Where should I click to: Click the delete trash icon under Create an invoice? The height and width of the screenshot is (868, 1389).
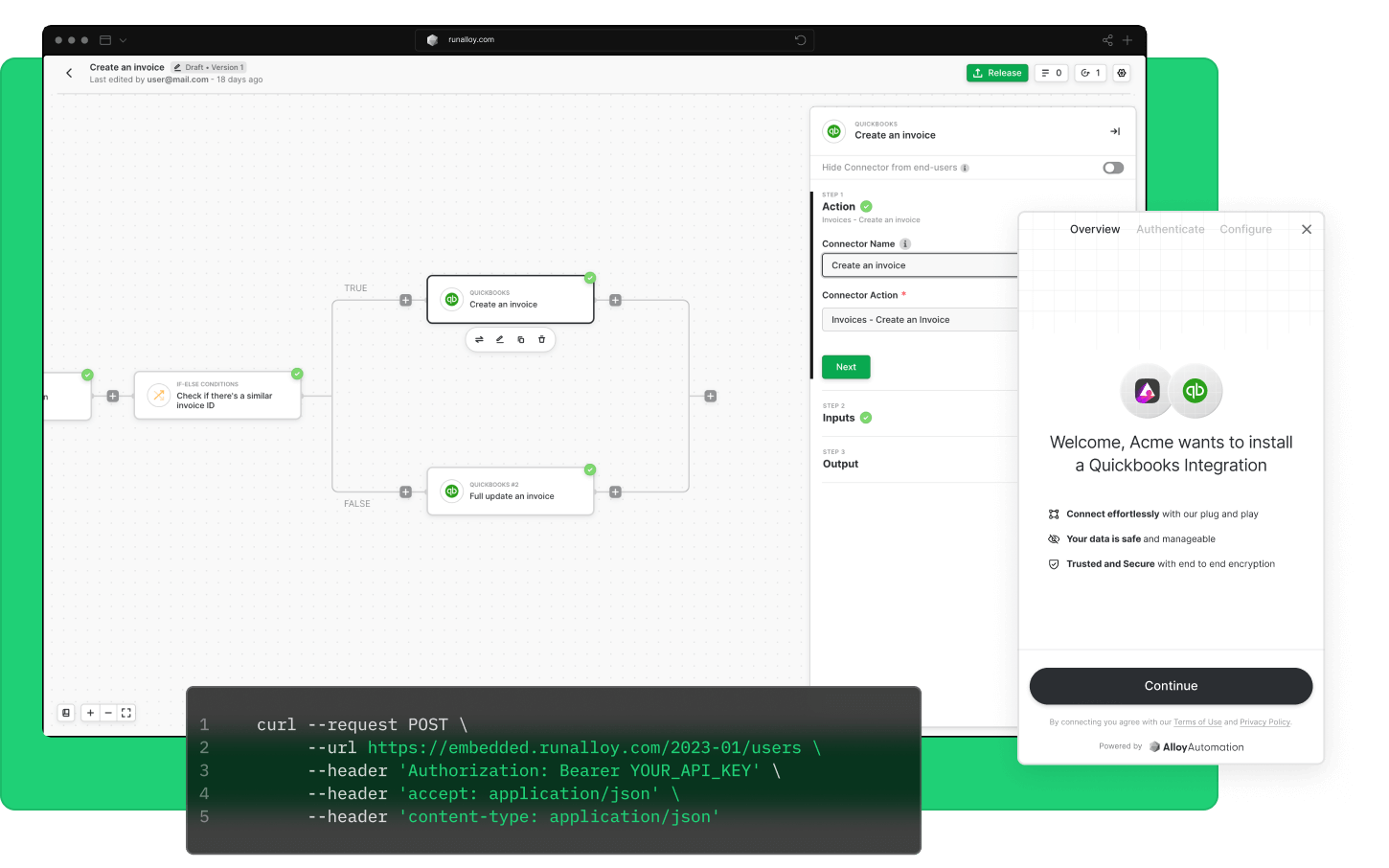click(541, 339)
